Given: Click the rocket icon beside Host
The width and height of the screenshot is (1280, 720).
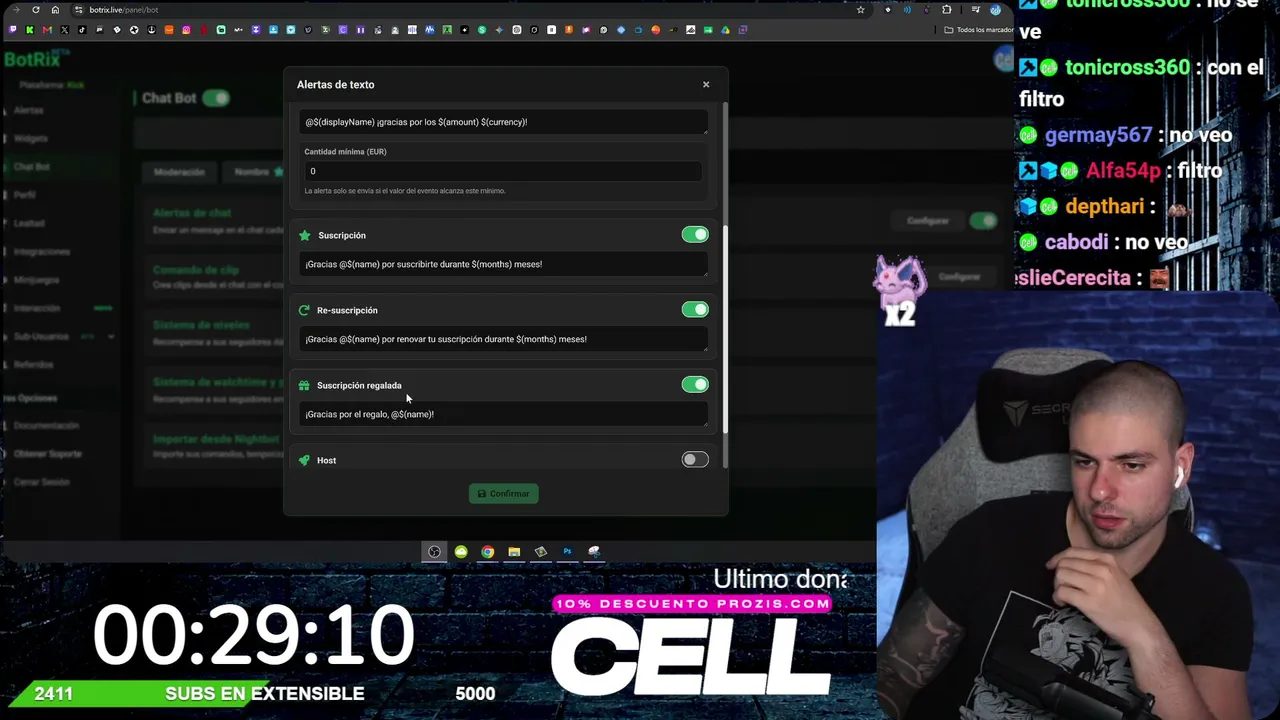Looking at the screenshot, I should pos(304,460).
